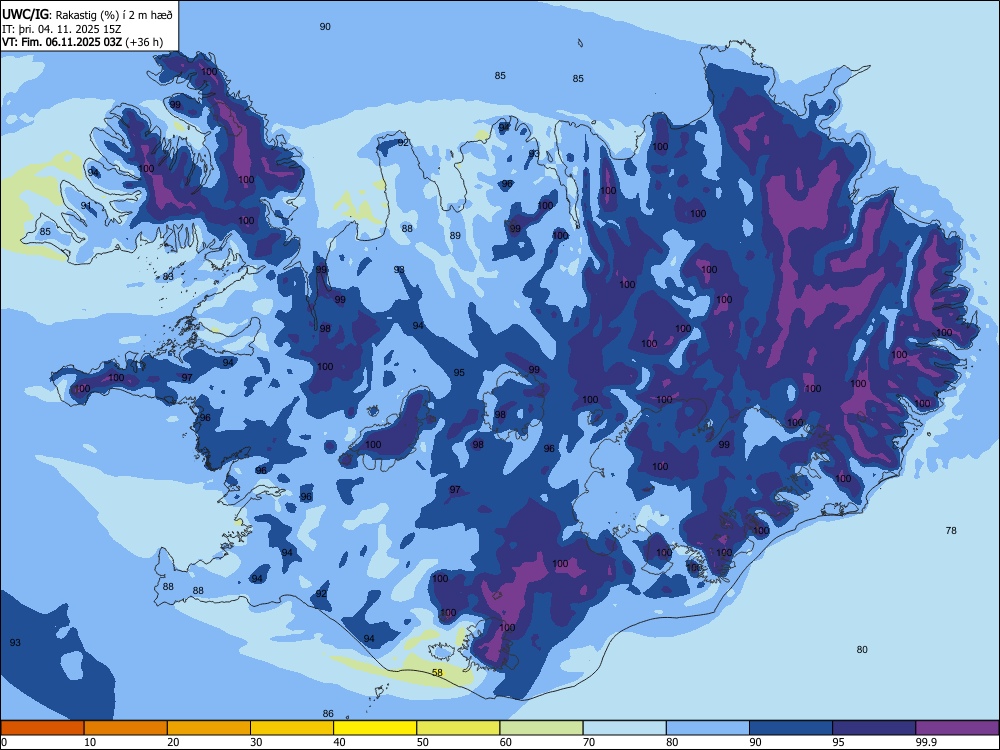Pick the amber 20–30 legend swatch
Screen dimensions: 1000x750
click(x=209, y=728)
